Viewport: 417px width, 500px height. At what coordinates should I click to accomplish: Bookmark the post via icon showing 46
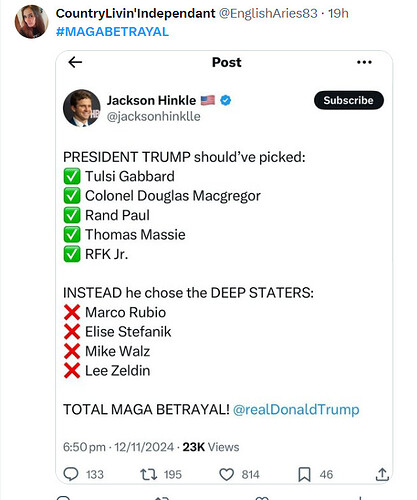[304, 474]
